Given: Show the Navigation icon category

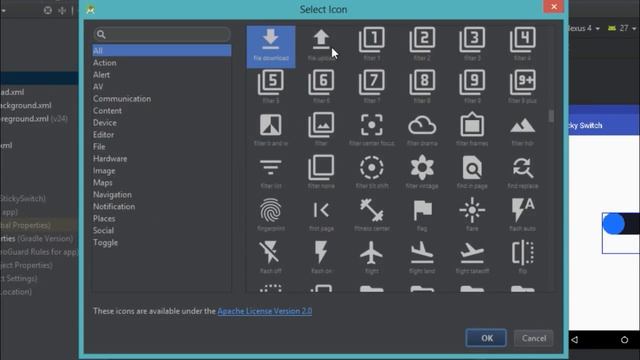Looking at the screenshot, I should tap(112, 194).
